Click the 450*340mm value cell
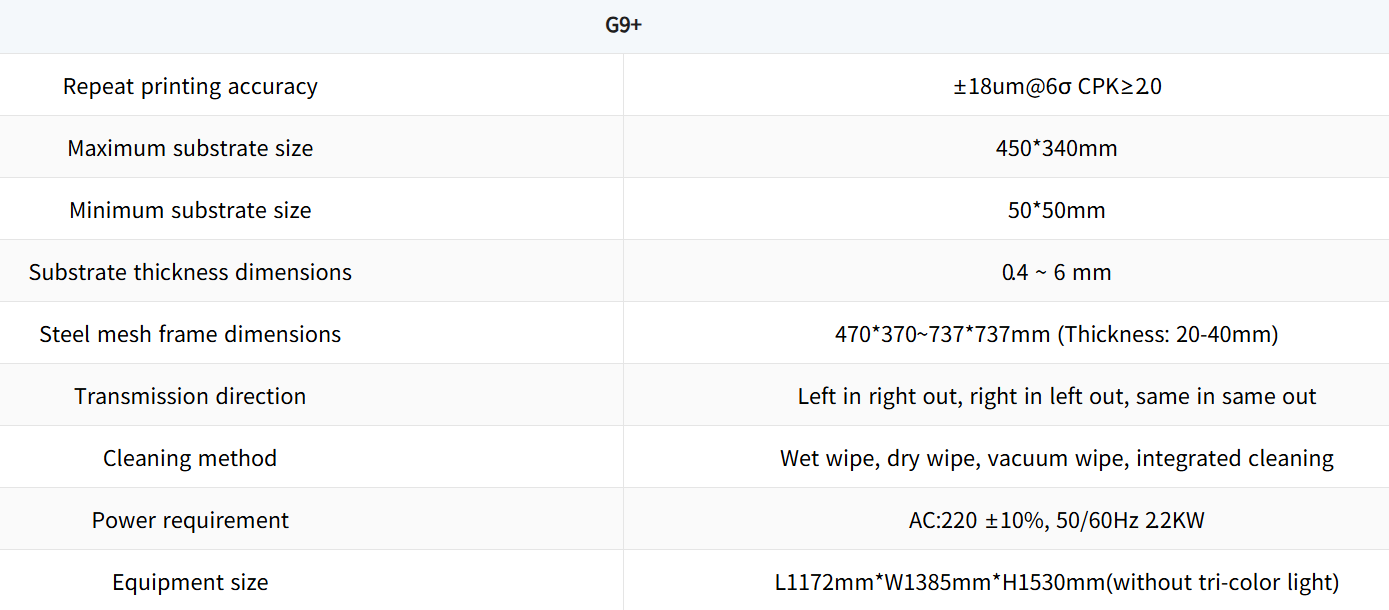 (x=1057, y=148)
